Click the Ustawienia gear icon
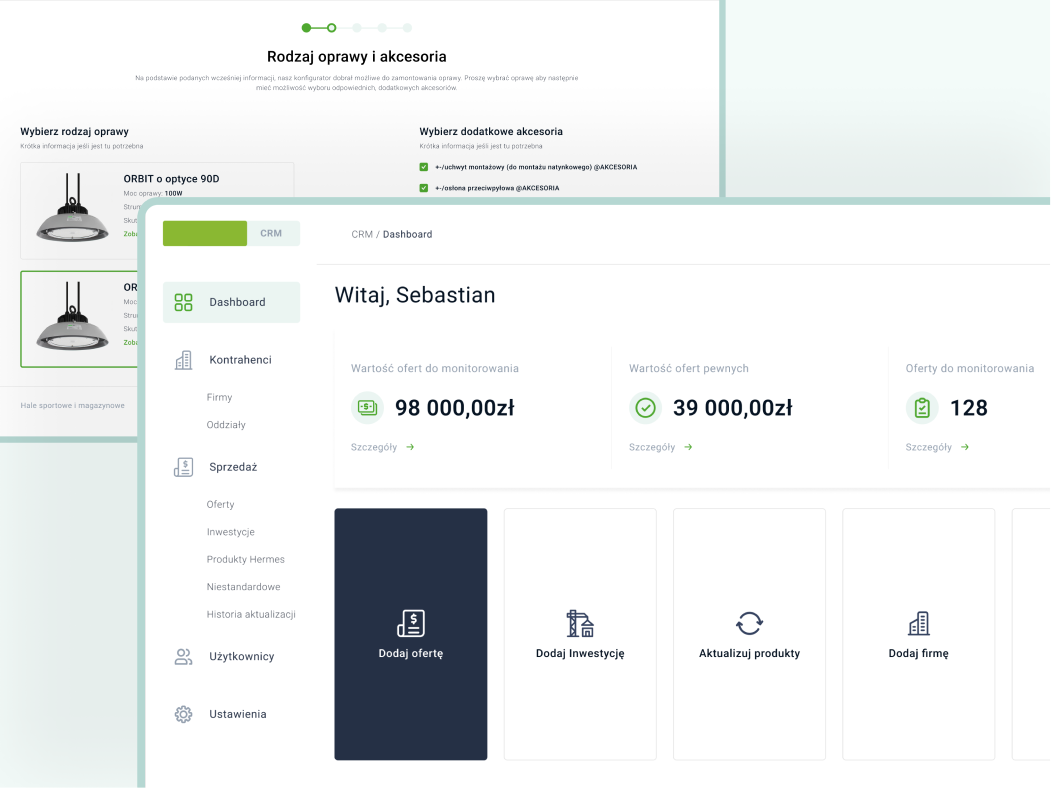 [x=183, y=714]
